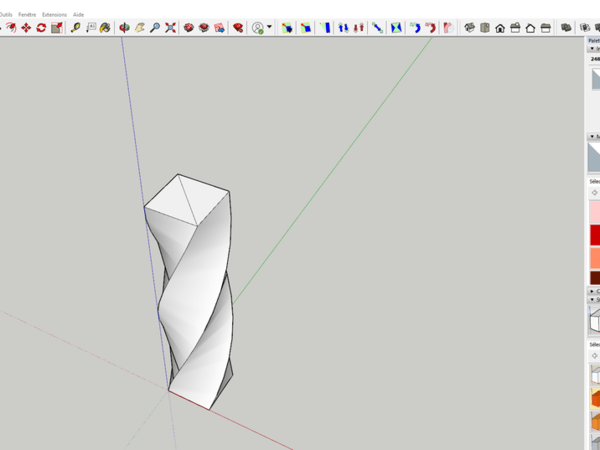Select the Paint Bucket tool
The height and width of the screenshot is (450, 600).
coord(105,28)
